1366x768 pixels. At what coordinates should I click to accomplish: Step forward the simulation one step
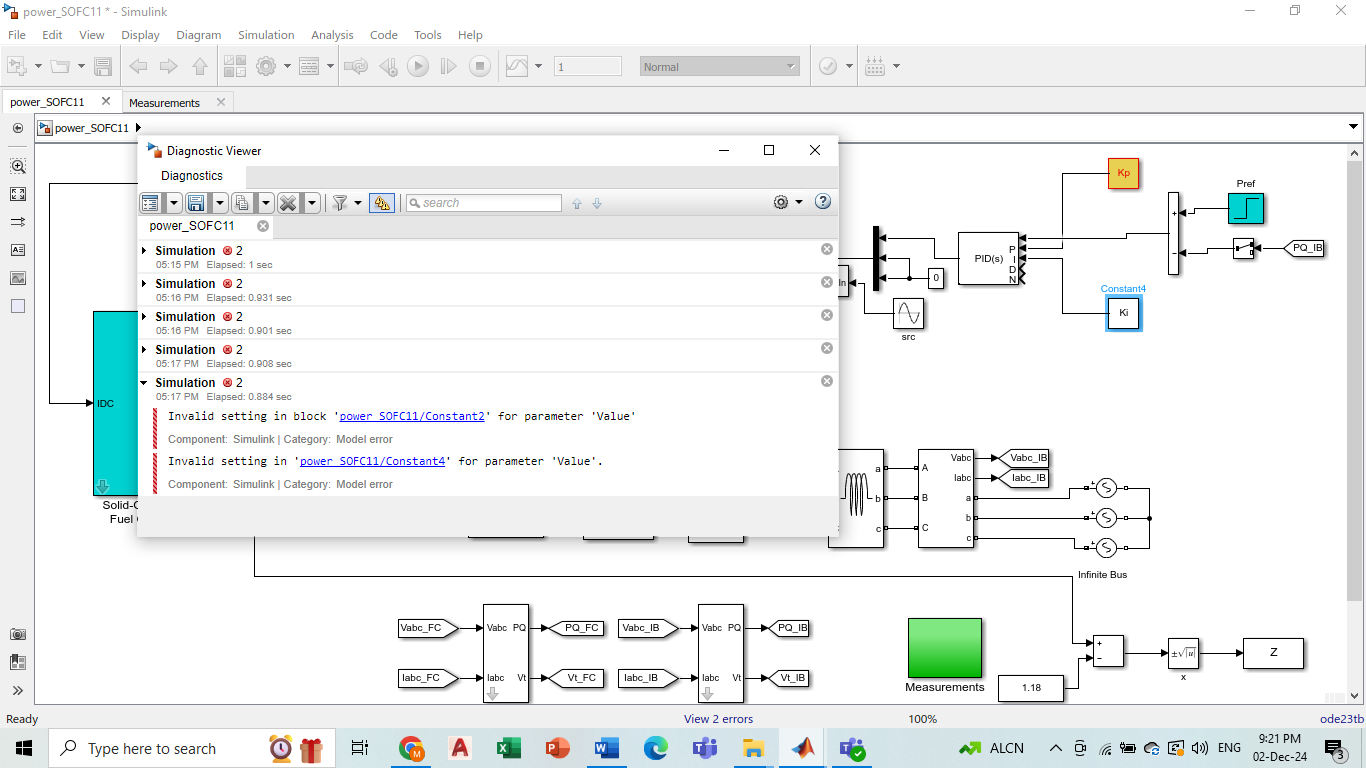coord(448,66)
